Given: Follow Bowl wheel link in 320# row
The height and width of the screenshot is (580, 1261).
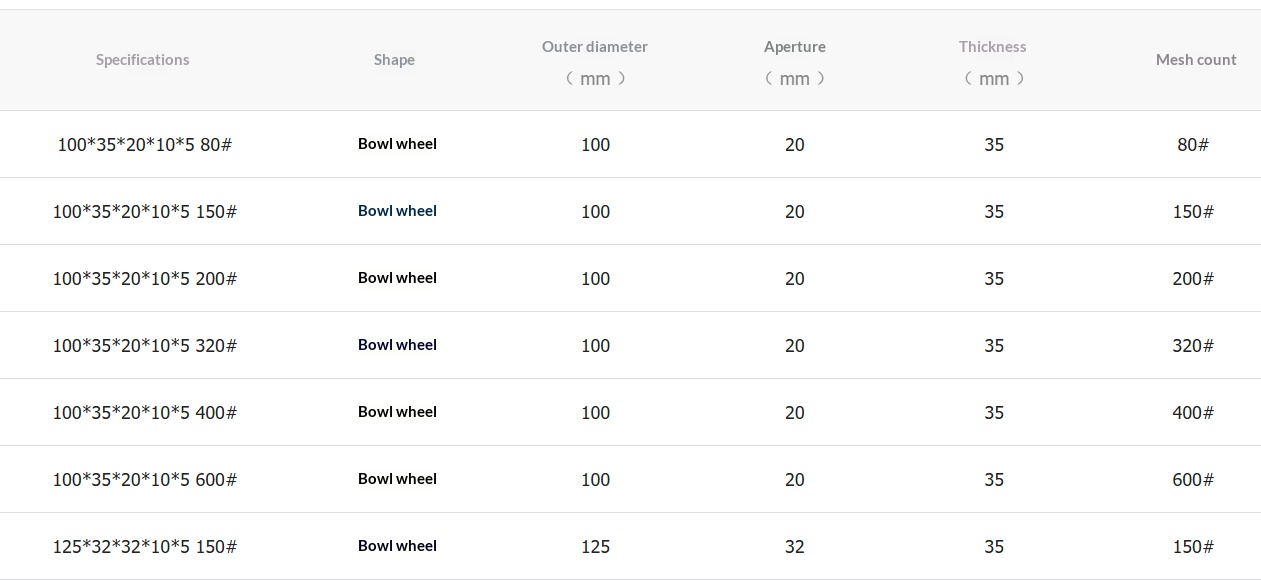Looking at the screenshot, I should pyautogui.click(x=397, y=345).
